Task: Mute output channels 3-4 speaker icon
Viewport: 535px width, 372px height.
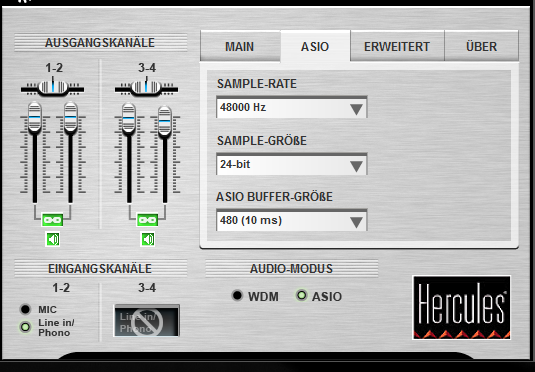Action: 148,239
